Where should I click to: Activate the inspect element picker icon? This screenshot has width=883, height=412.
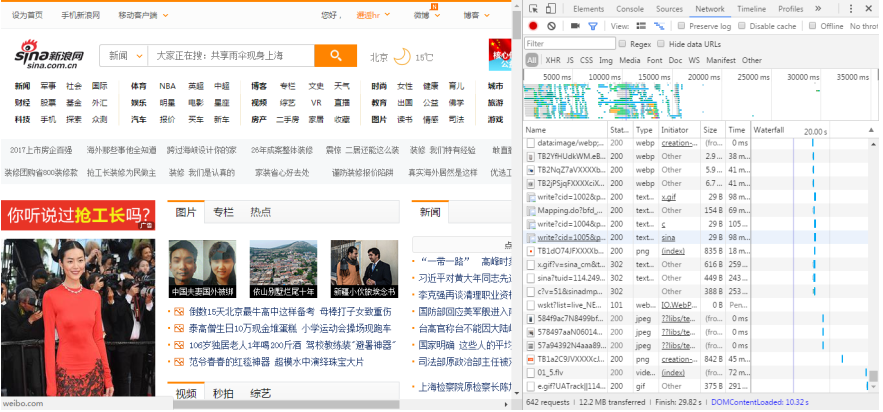coord(533,8)
